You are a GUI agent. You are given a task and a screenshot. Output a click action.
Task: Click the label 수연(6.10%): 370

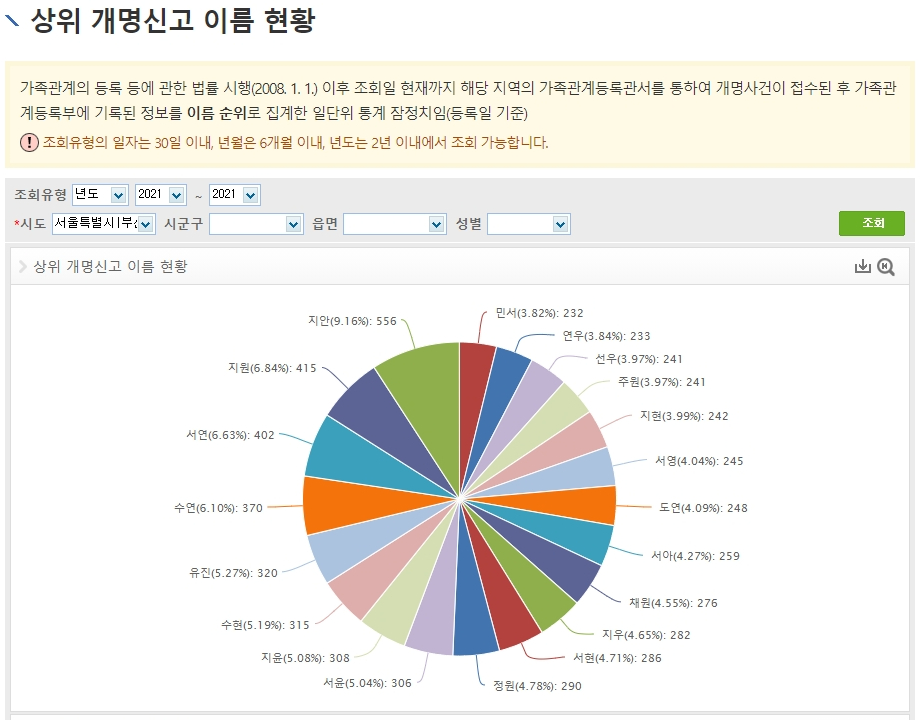pyautogui.click(x=219, y=508)
